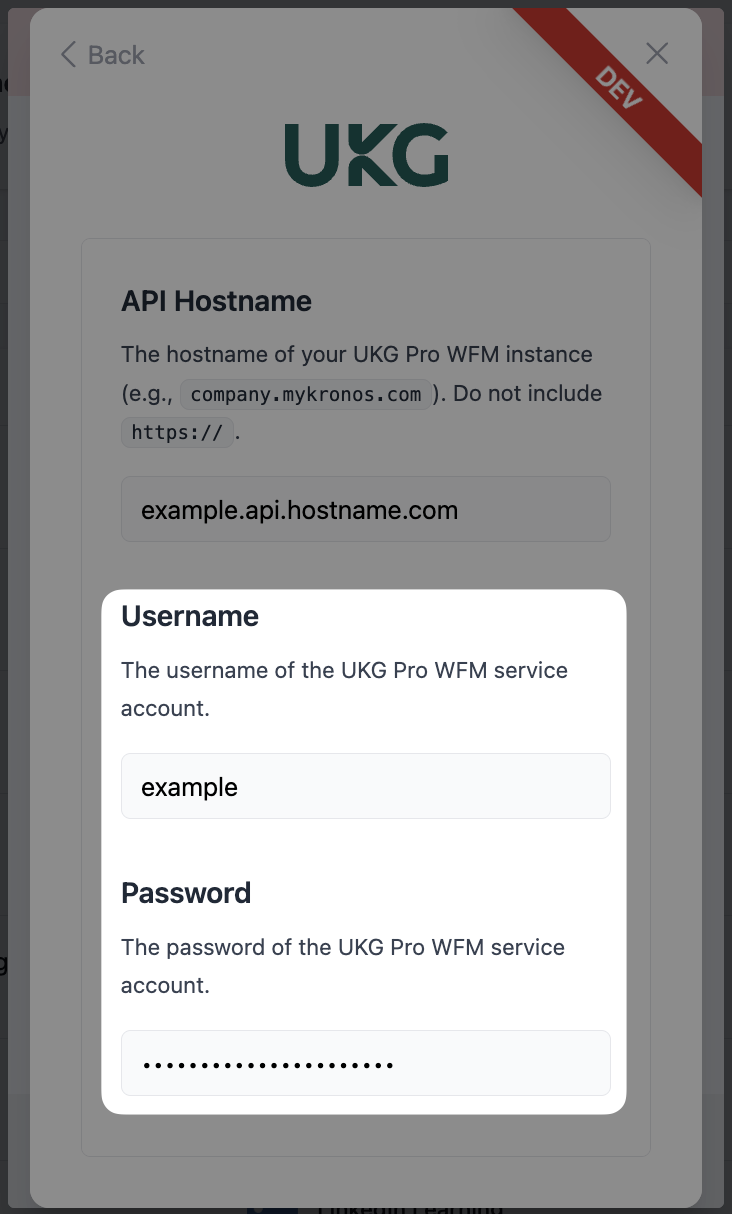Image resolution: width=732 pixels, height=1214 pixels.
Task: Click the LinkedIn Learning icon behind the dialog
Action: (272, 1208)
